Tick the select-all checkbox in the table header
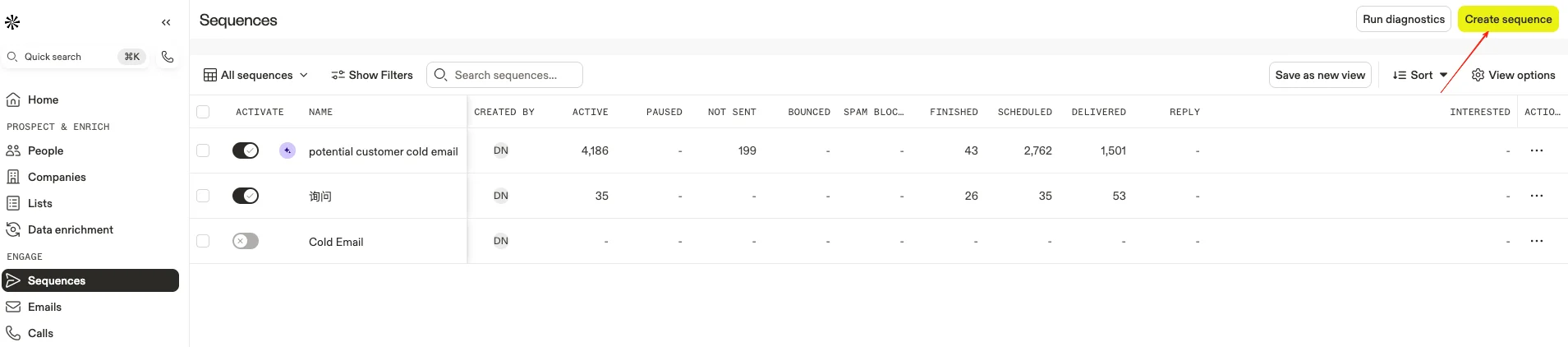 (x=203, y=112)
